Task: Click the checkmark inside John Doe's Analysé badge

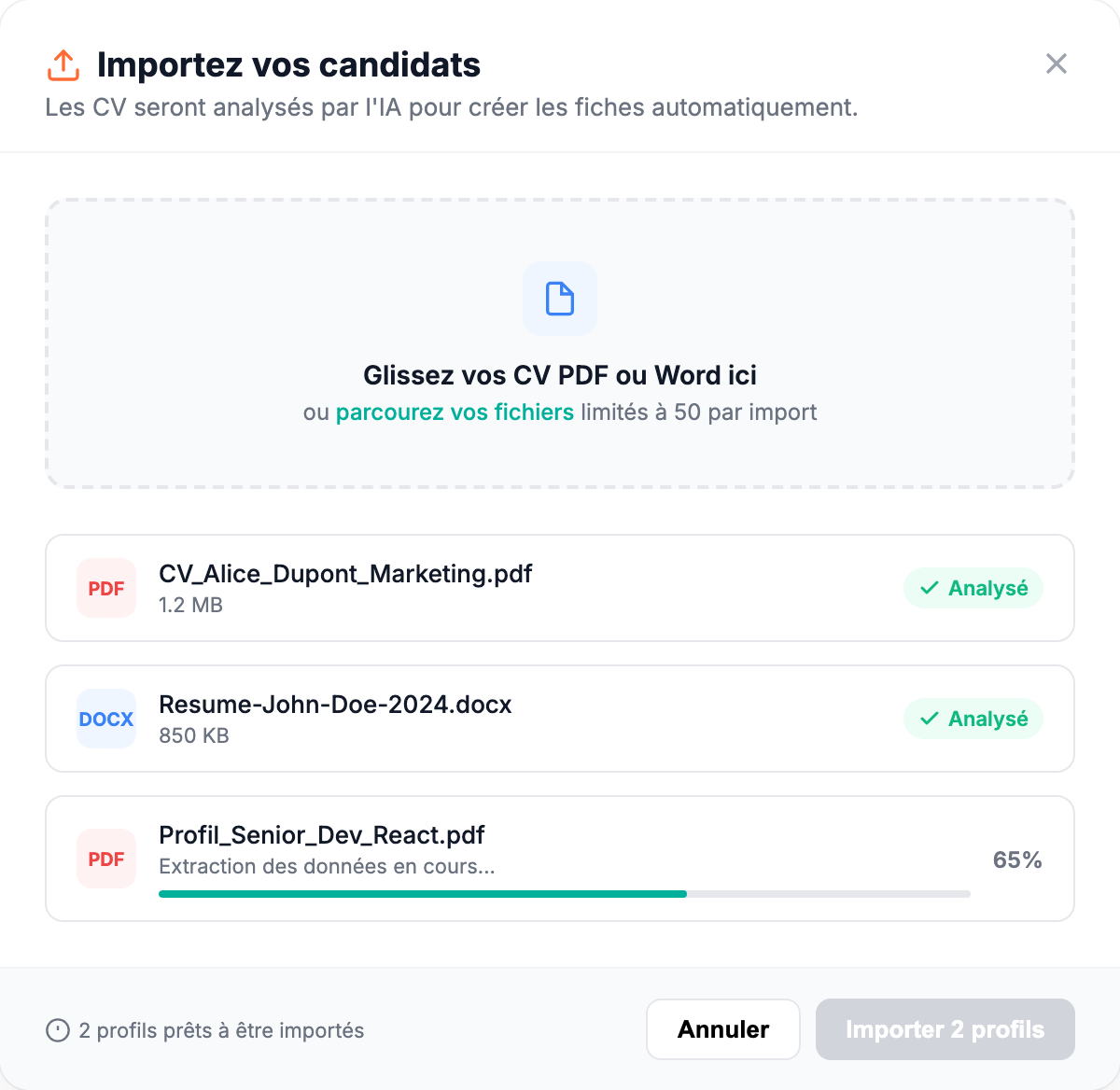Action: (x=928, y=719)
